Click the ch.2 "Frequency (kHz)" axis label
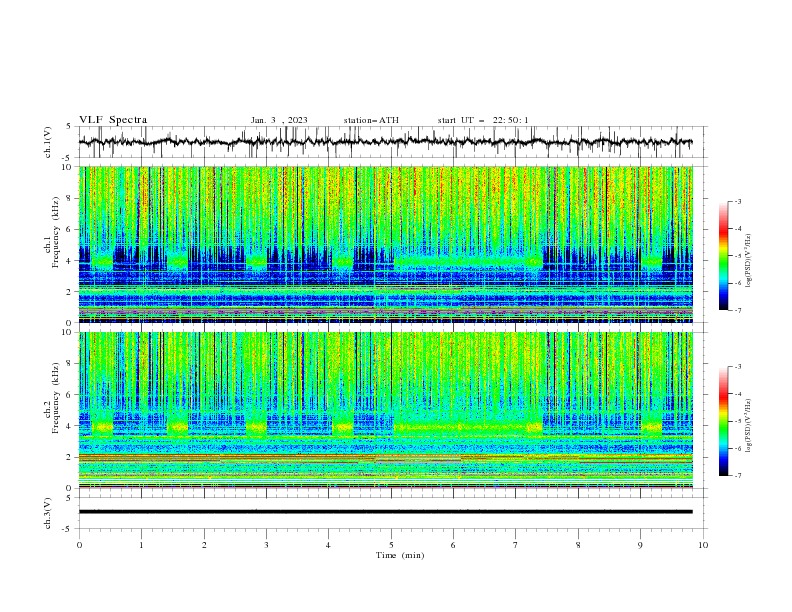 [55, 398]
